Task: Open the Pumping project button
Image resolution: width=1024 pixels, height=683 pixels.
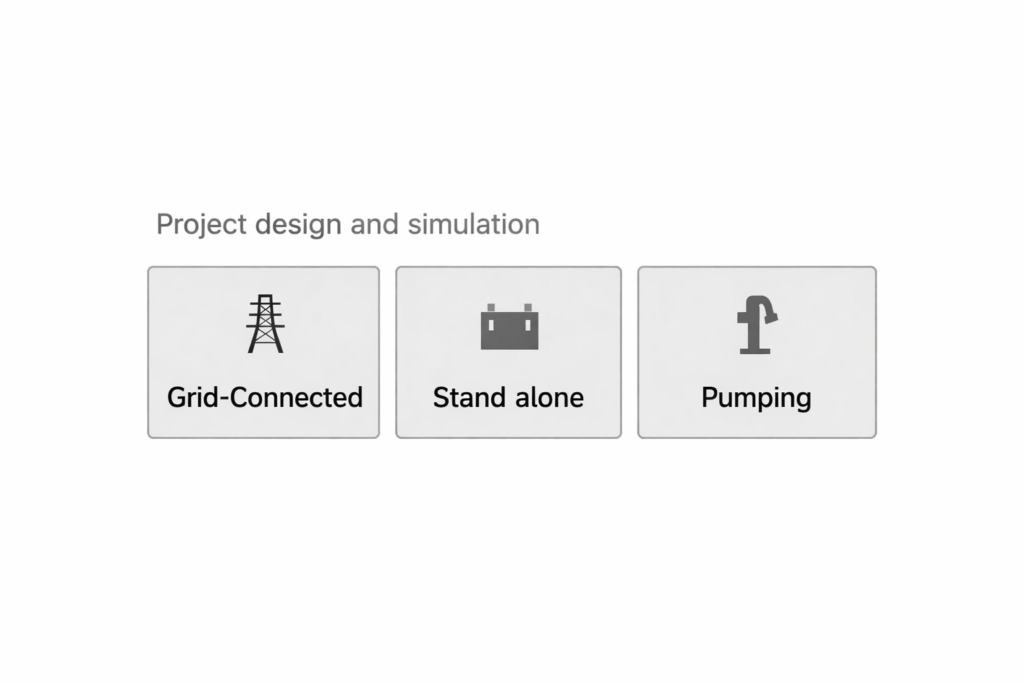Action: 757,352
